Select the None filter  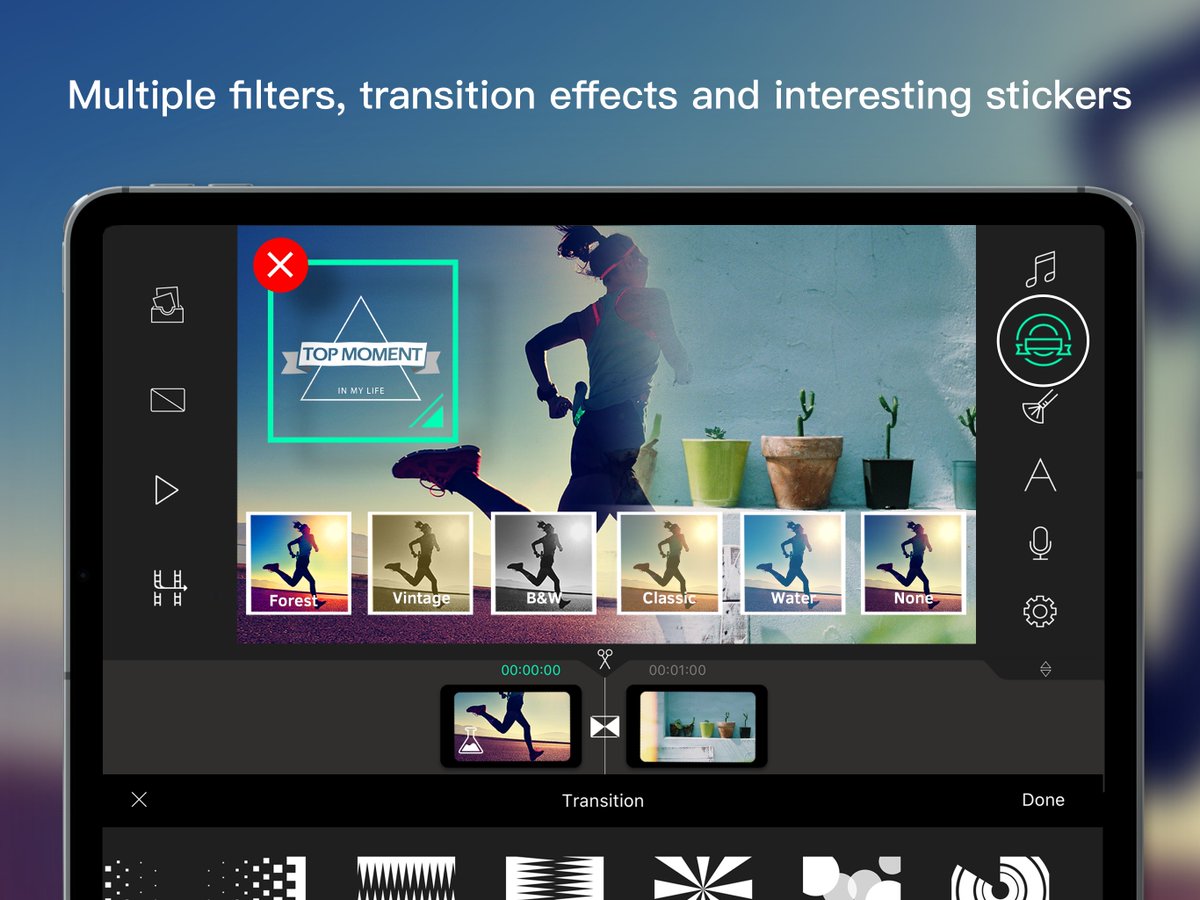click(x=913, y=563)
